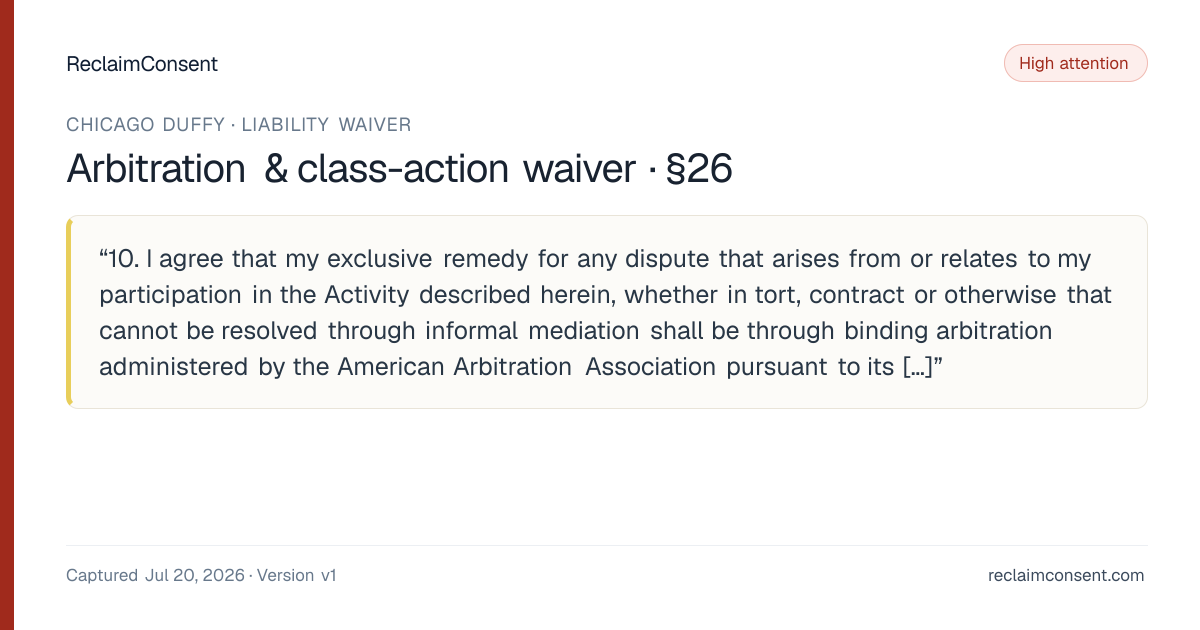Click American Arbitration Association in the quote
Image resolution: width=1200 pixels, height=630 pixels.
pos(527,367)
